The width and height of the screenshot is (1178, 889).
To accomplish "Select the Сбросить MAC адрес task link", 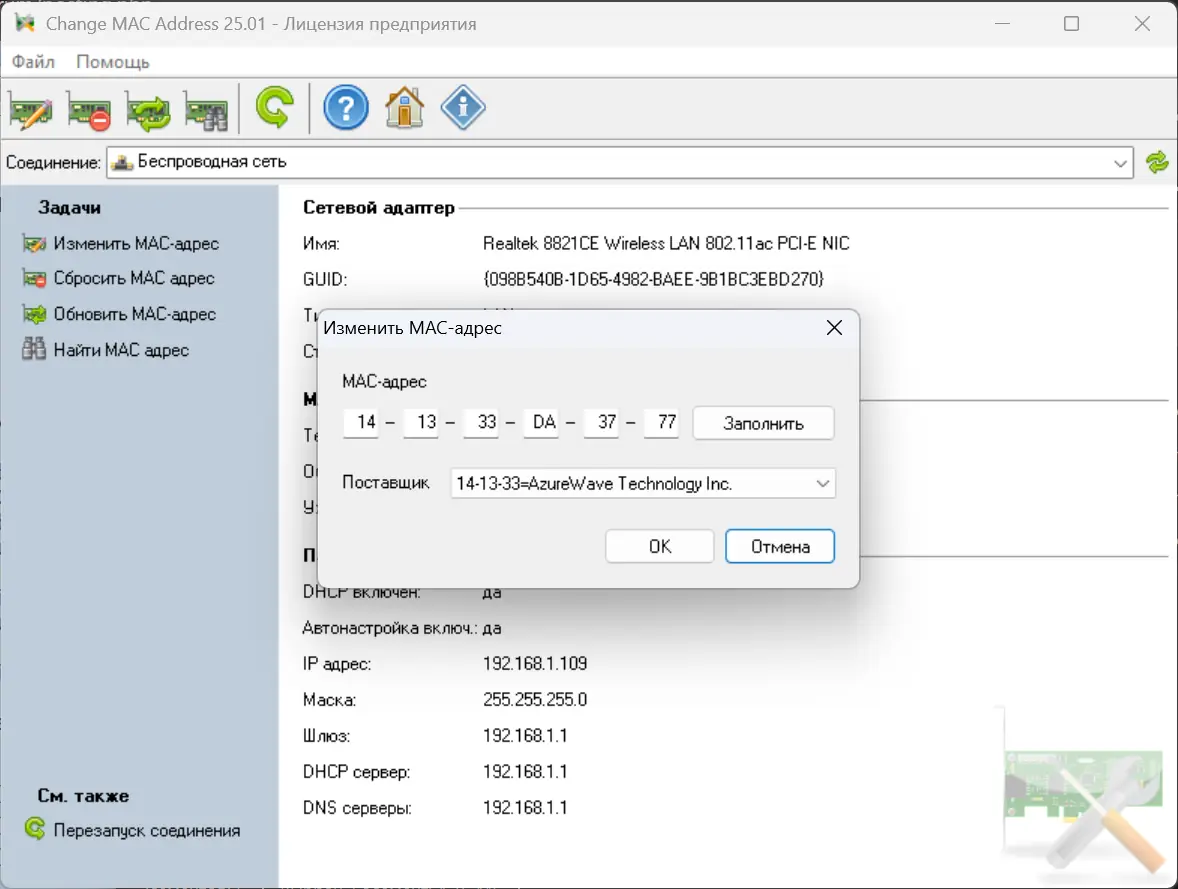I will [134, 278].
